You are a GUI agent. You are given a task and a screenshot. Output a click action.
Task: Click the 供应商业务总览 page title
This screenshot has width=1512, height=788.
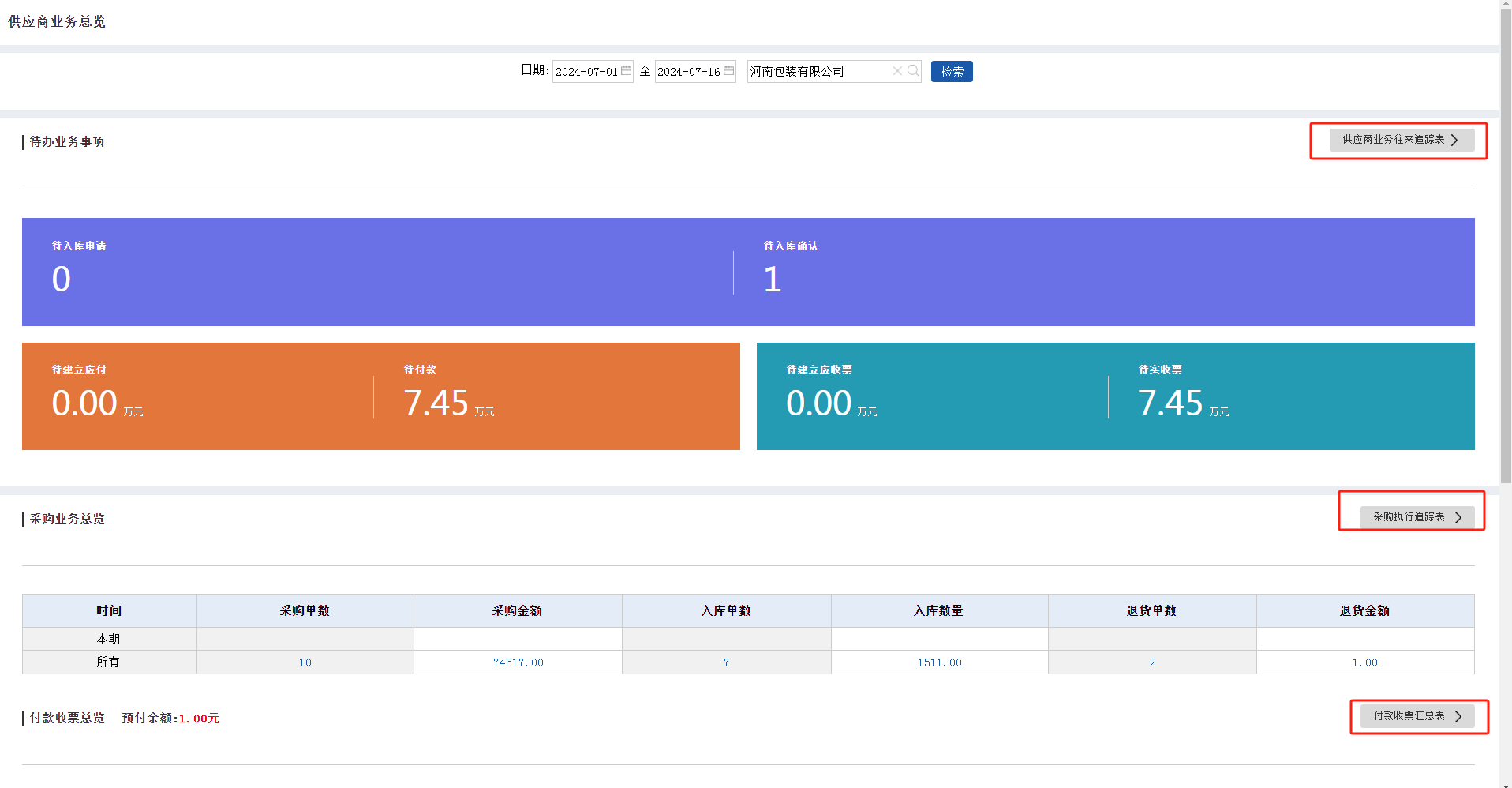coord(57,21)
